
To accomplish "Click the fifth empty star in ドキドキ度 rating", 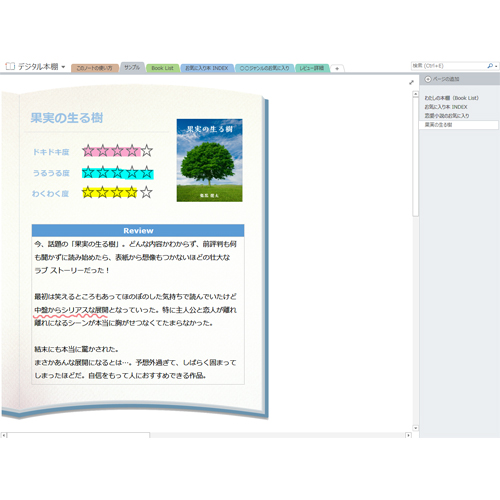I will 147,151.
